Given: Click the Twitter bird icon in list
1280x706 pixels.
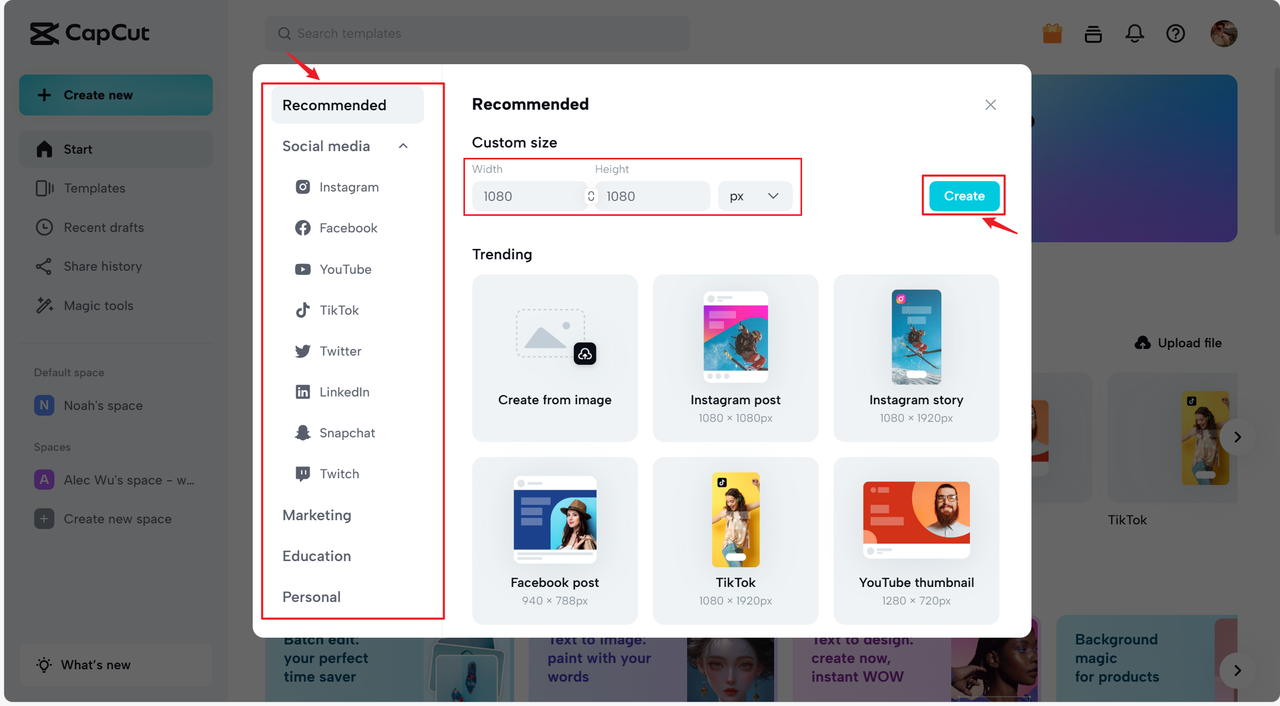Looking at the screenshot, I should coord(302,351).
